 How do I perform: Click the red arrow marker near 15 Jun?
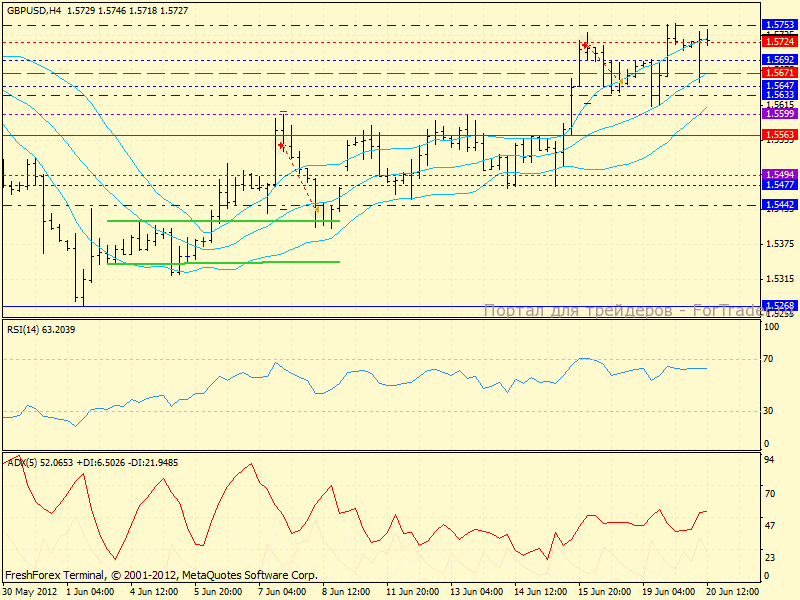point(585,45)
